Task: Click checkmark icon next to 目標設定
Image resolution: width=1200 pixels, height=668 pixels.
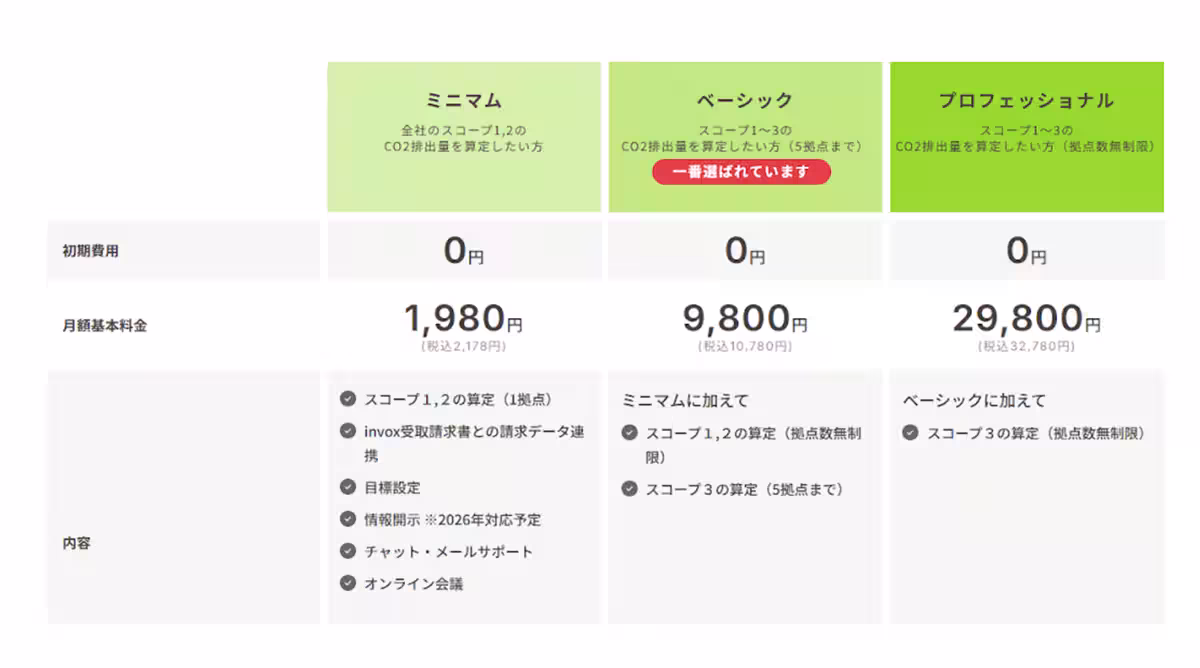Action: (348, 487)
